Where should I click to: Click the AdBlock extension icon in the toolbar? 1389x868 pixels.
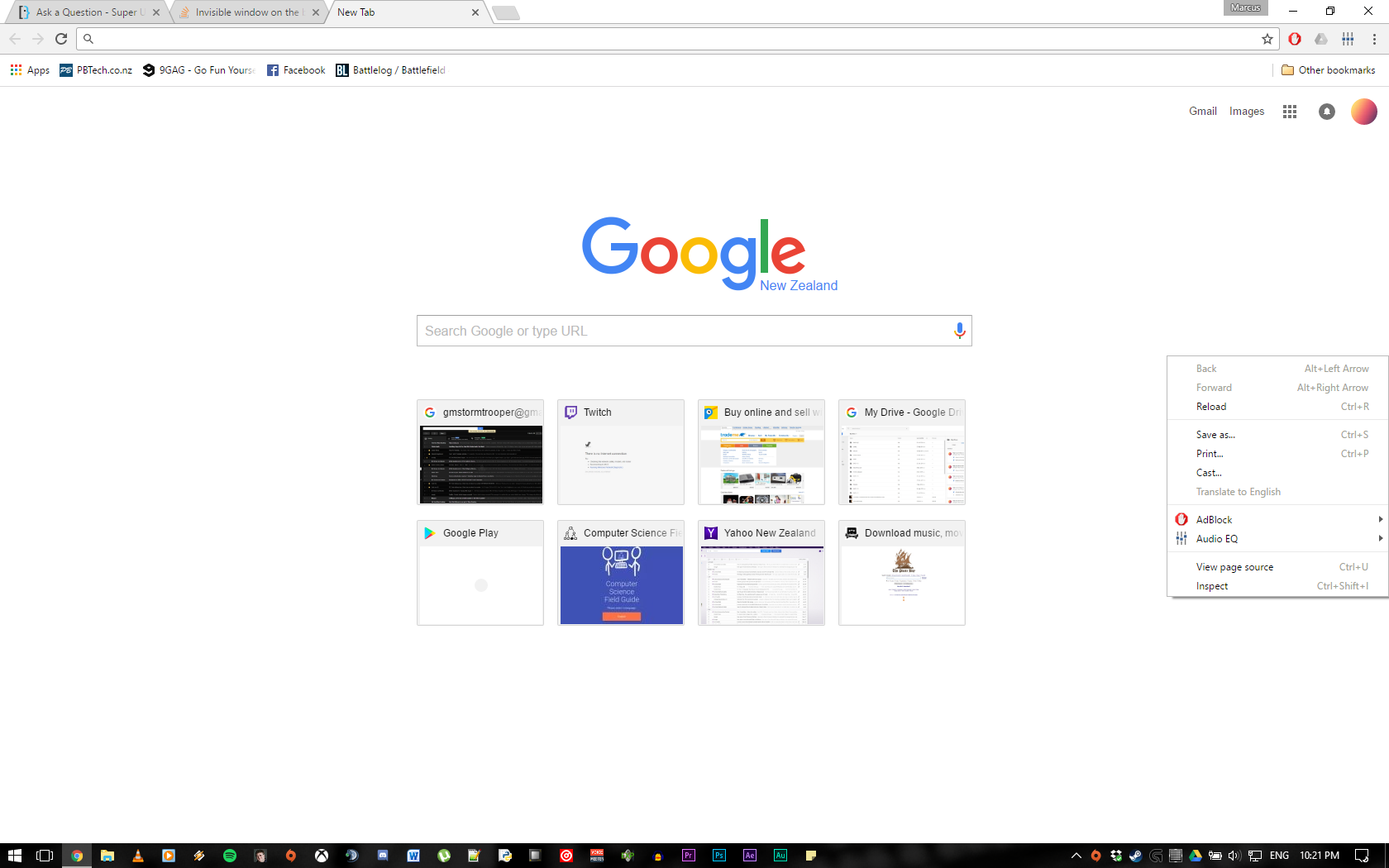coord(1294,39)
